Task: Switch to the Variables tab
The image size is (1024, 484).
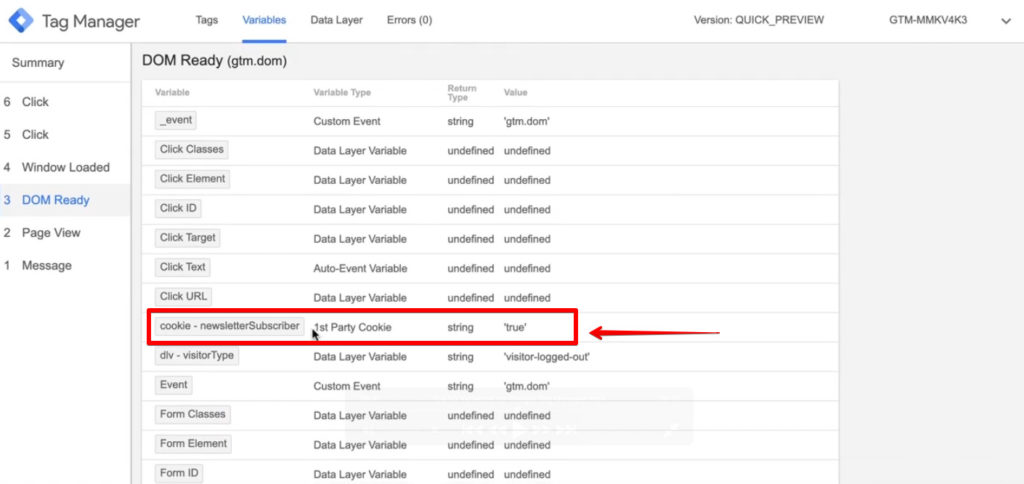Action: pos(264,20)
